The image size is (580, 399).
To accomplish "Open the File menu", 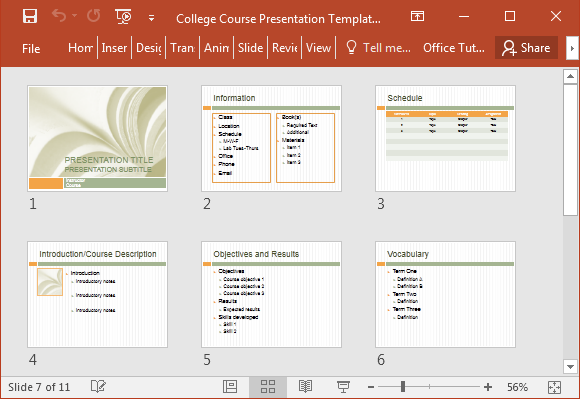I will coord(31,48).
